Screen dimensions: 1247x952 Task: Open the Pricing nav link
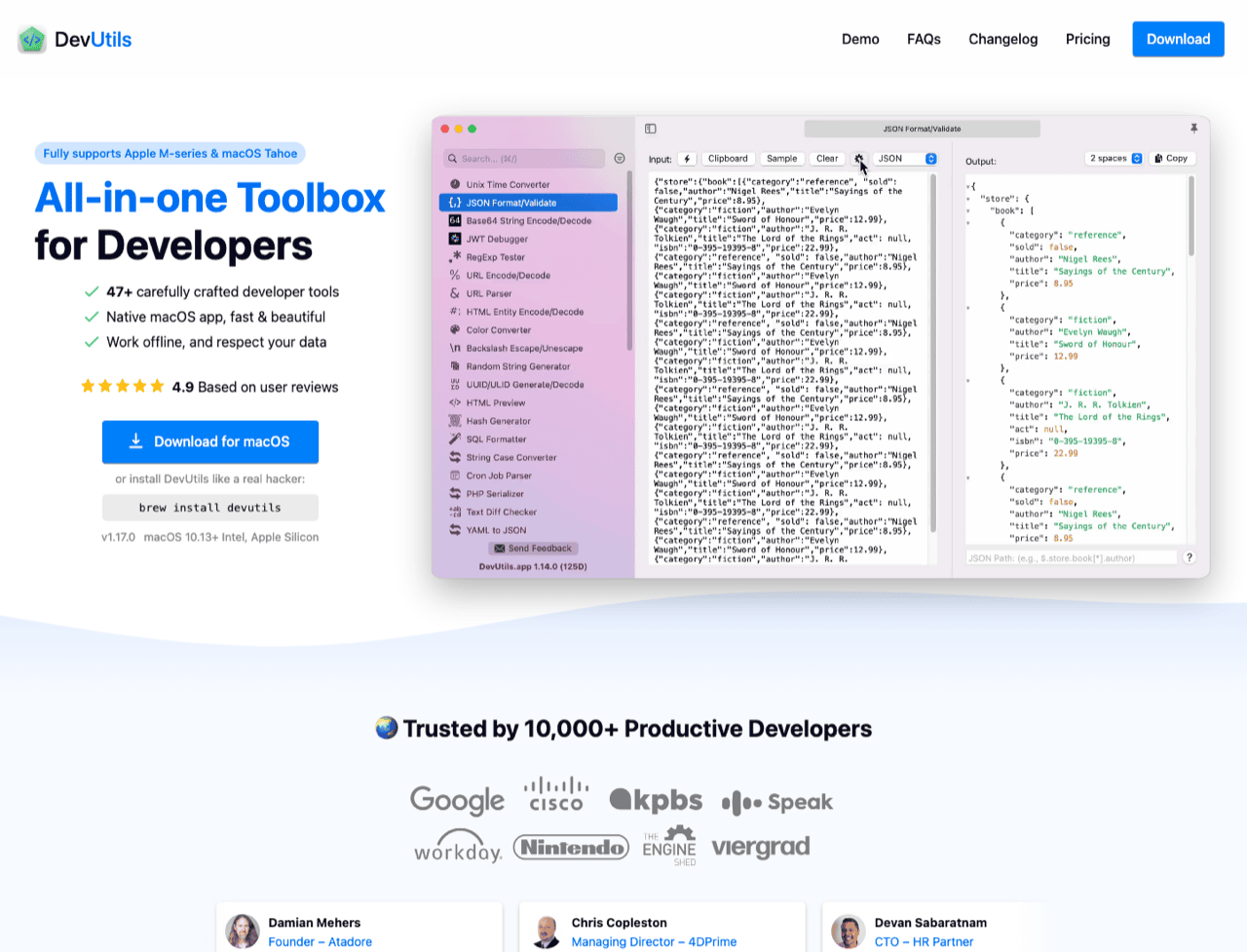[1087, 39]
